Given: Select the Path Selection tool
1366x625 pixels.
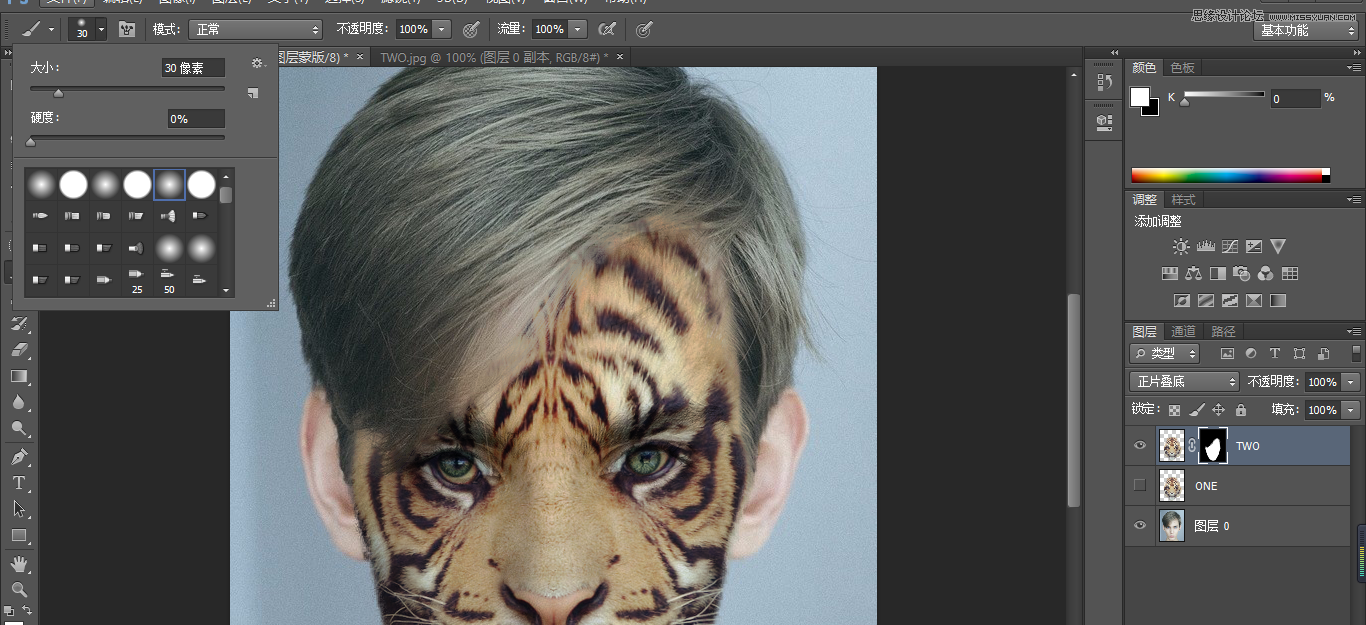Looking at the screenshot, I should click(19, 509).
